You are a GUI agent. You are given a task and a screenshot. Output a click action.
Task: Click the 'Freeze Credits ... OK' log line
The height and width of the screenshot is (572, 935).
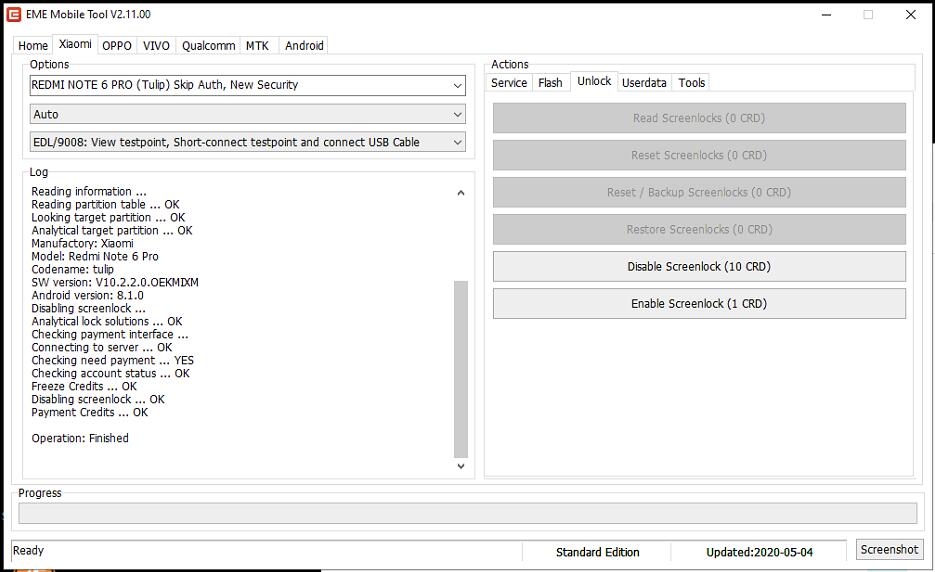pyautogui.click(x=84, y=386)
